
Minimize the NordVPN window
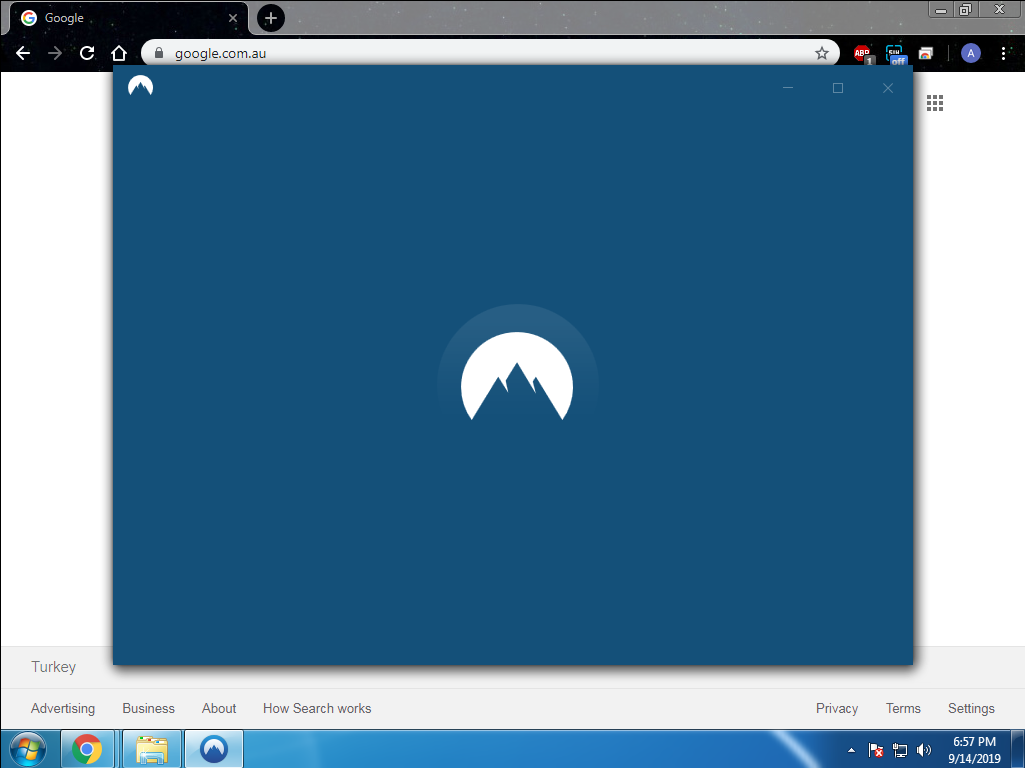click(788, 88)
